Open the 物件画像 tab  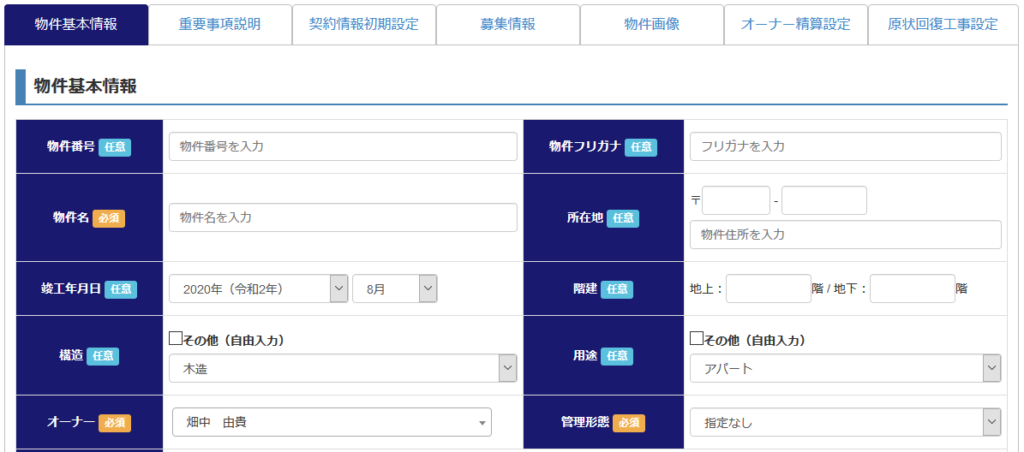(x=652, y=24)
